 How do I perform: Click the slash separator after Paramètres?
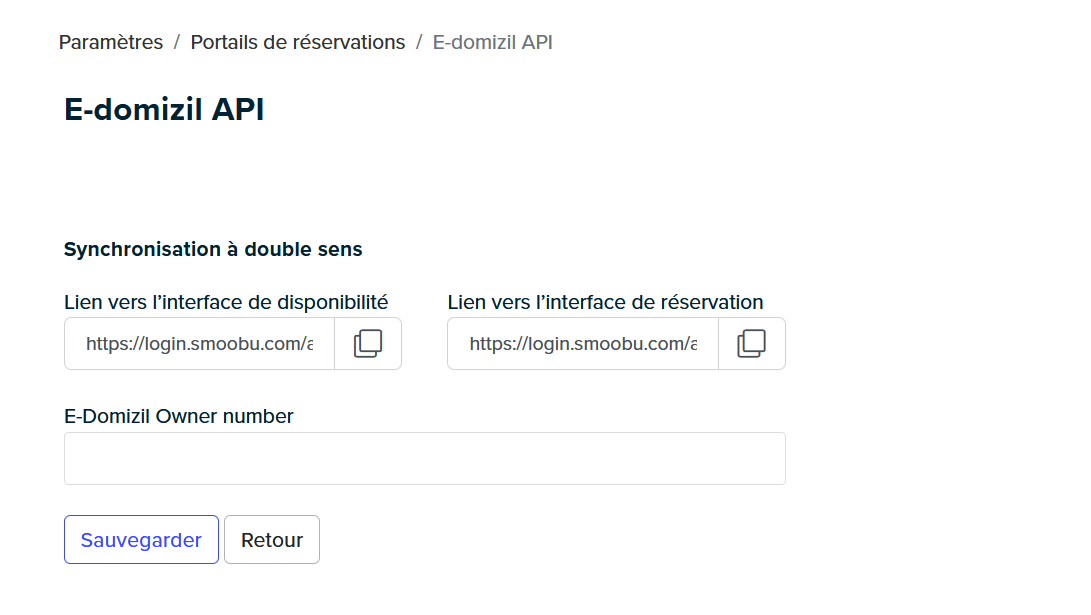coord(177,42)
